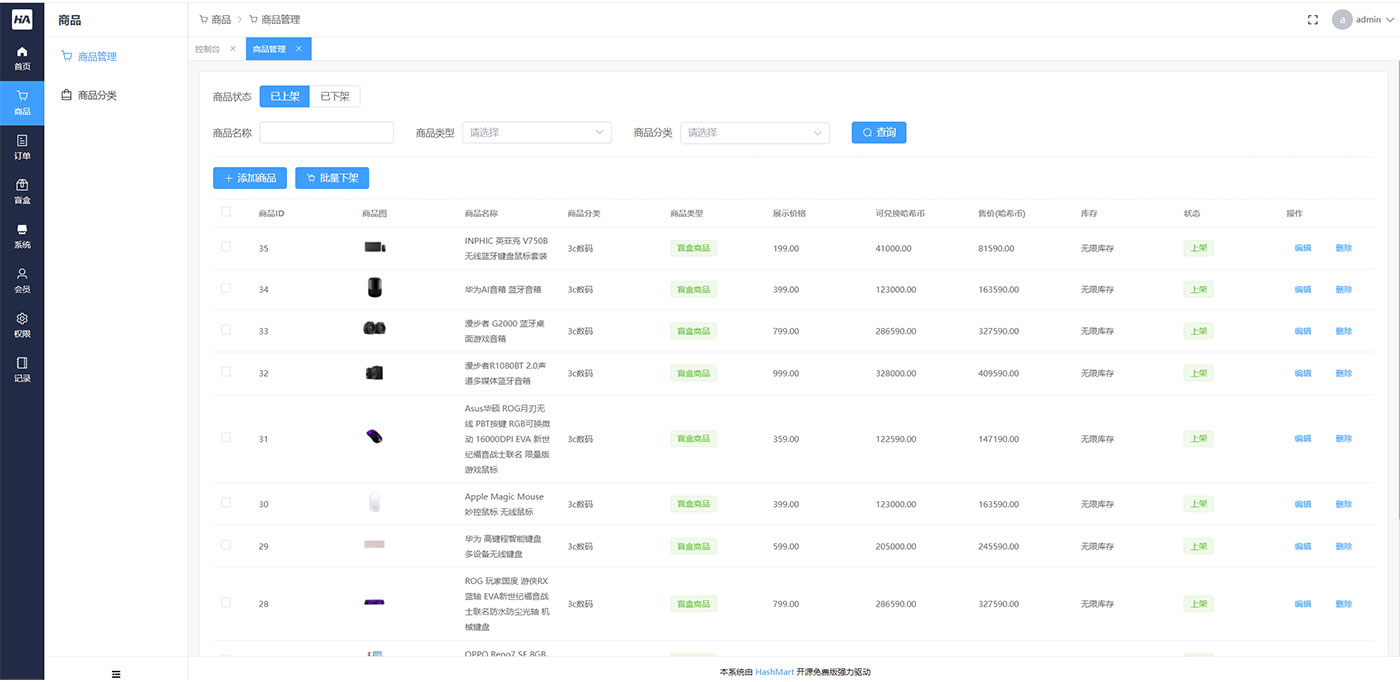Select the 记录 (Records) sidebar icon

pyautogui.click(x=21, y=368)
